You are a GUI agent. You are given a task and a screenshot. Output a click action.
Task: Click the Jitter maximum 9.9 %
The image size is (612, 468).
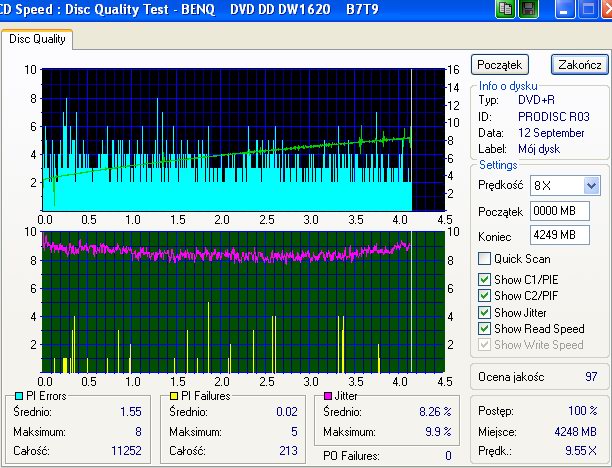click(x=438, y=432)
